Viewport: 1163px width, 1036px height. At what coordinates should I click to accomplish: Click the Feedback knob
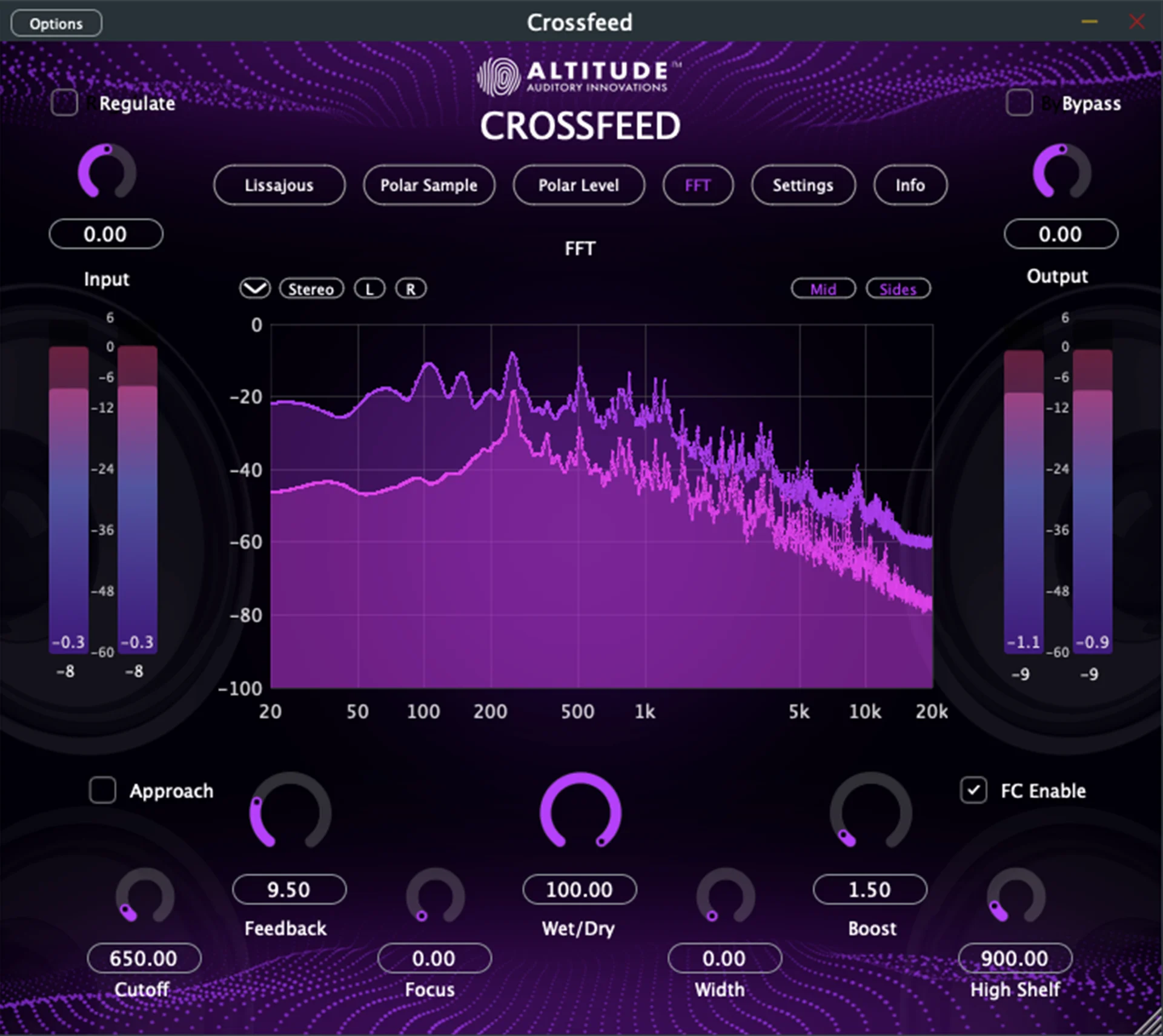(290, 811)
